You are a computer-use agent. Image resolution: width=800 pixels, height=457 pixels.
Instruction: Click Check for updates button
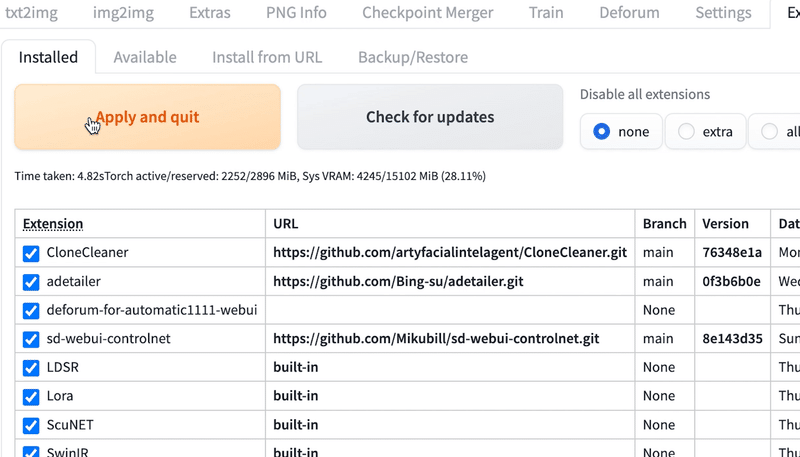coord(430,117)
